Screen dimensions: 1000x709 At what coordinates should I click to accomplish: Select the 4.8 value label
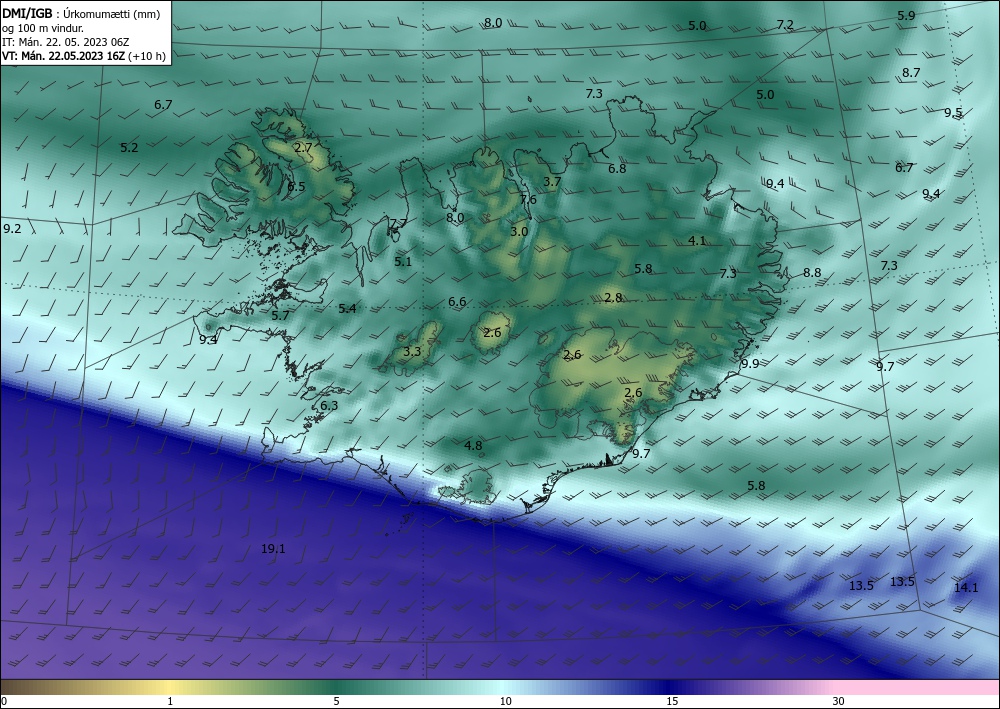click(x=473, y=446)
